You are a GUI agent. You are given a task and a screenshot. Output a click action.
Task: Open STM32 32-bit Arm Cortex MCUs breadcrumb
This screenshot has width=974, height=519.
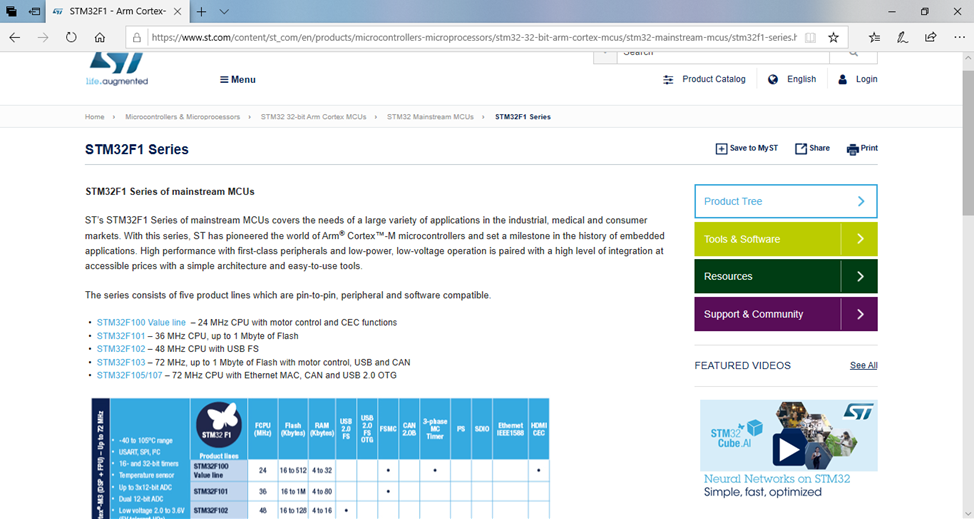coord(314,117)
